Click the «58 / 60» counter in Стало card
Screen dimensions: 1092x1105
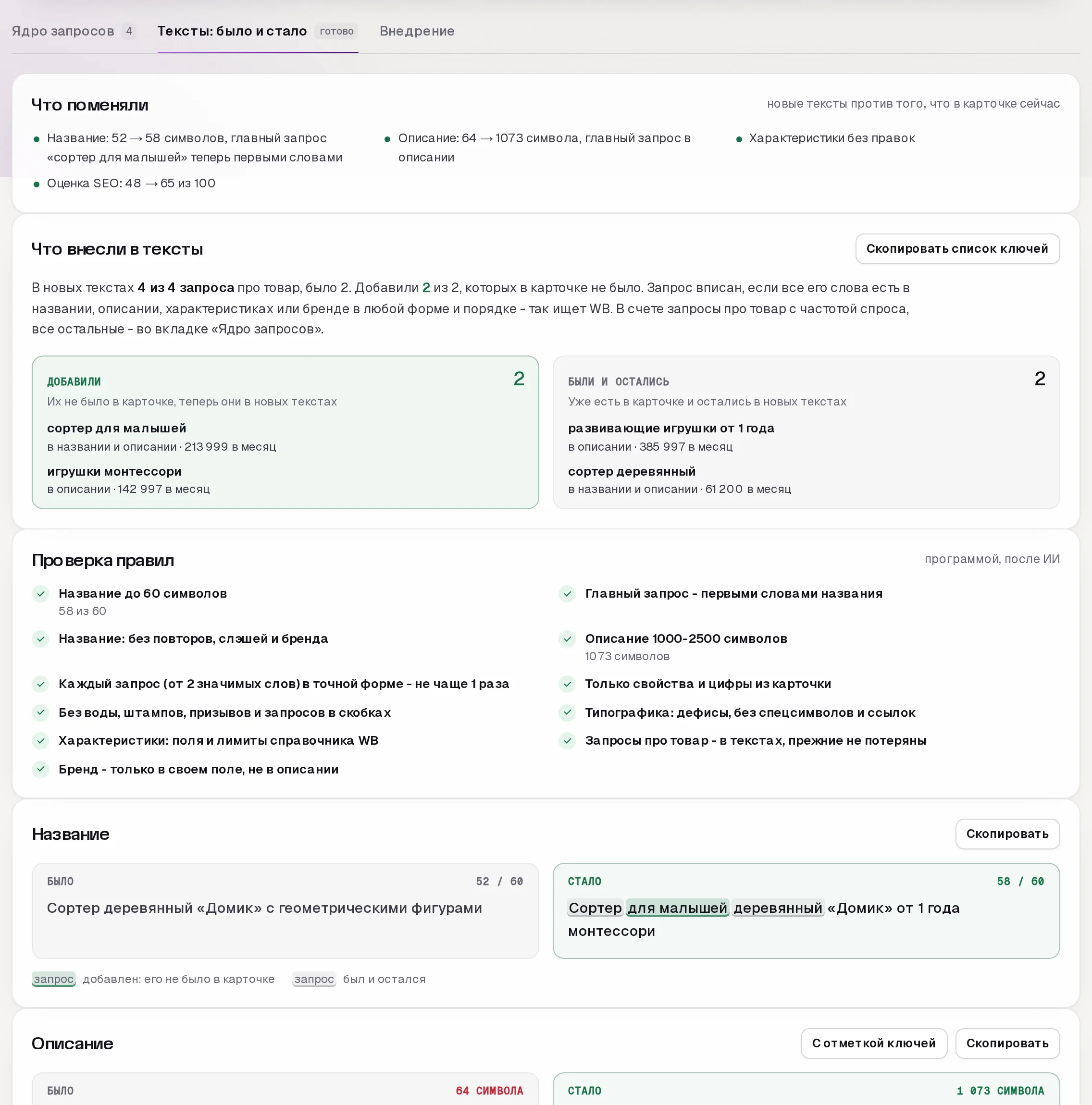[1020, 882]
